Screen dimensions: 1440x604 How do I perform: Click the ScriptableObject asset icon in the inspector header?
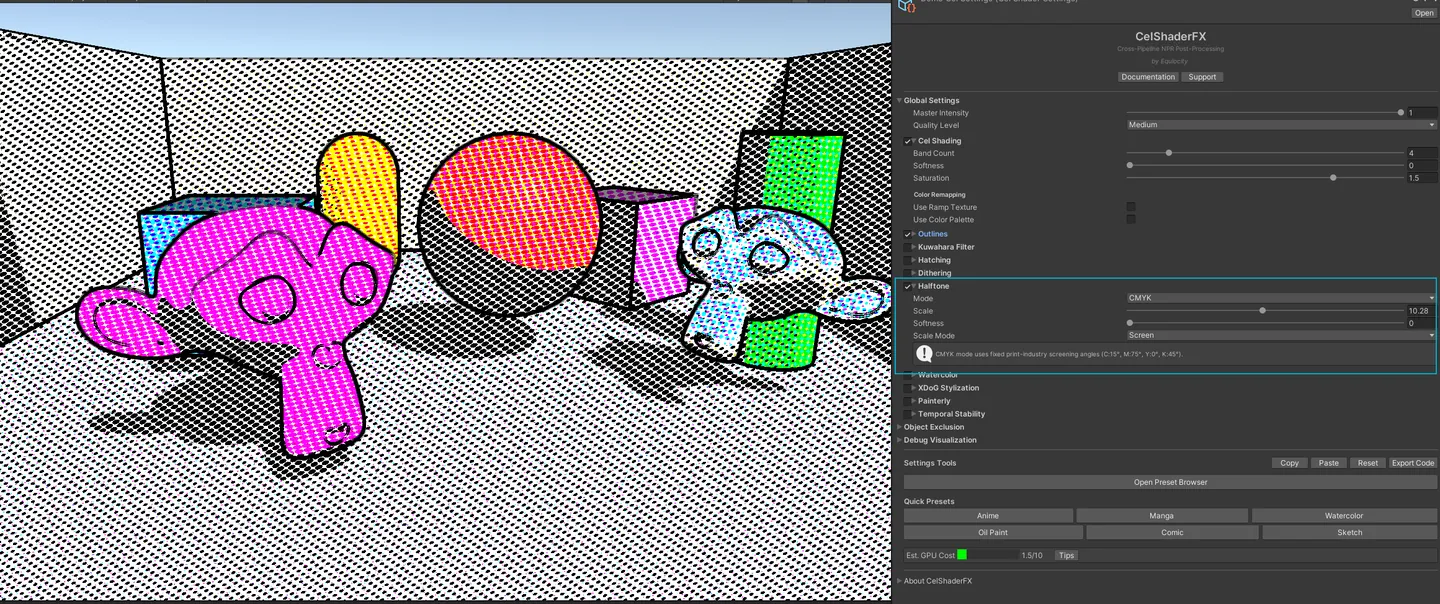pyautogui.click(x=907, y=6)
